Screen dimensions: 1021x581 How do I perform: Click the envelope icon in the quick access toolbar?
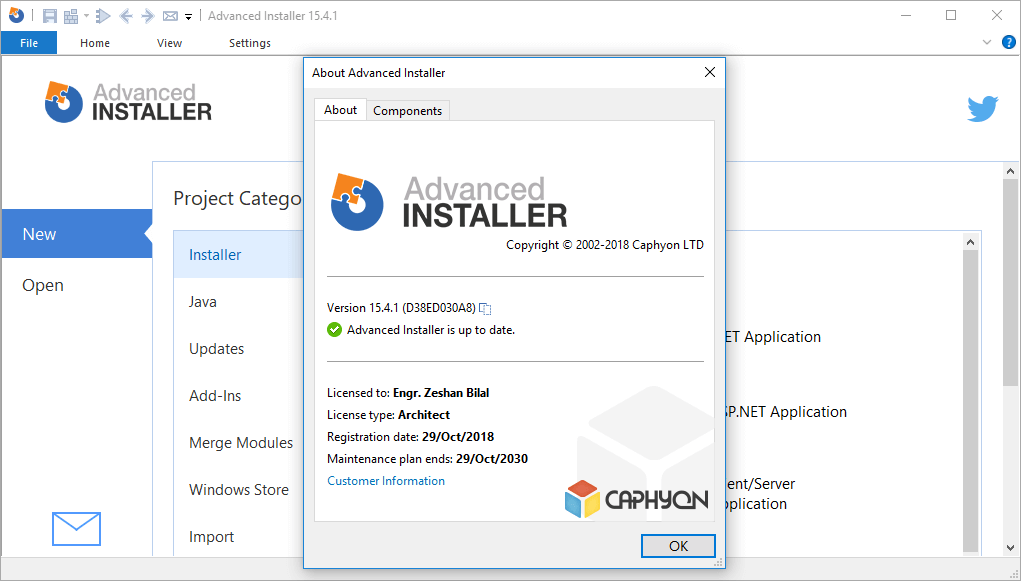click(x=170, y=16)
